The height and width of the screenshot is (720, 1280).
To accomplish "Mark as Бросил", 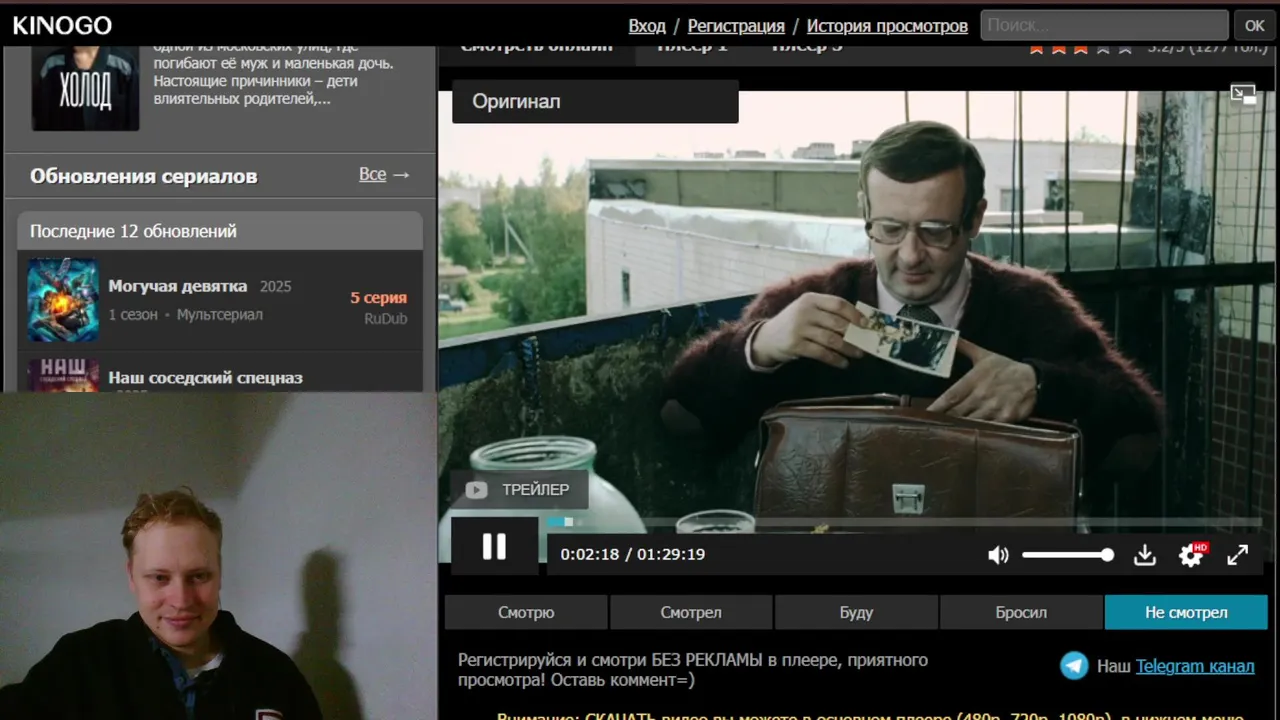I will click(x=1021, y=612).
